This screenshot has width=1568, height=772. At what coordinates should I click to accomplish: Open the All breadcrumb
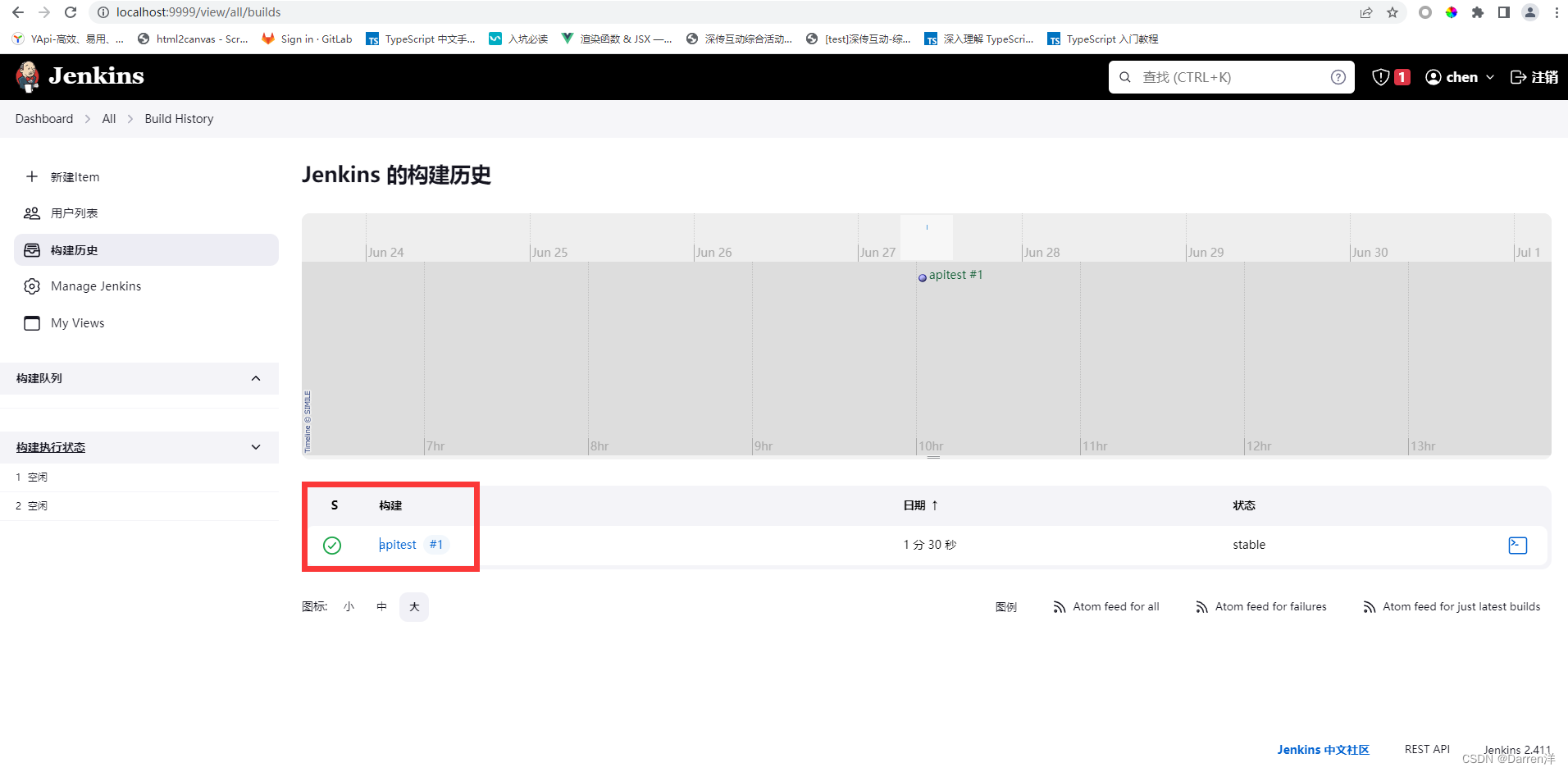click(x=109, y=119)
